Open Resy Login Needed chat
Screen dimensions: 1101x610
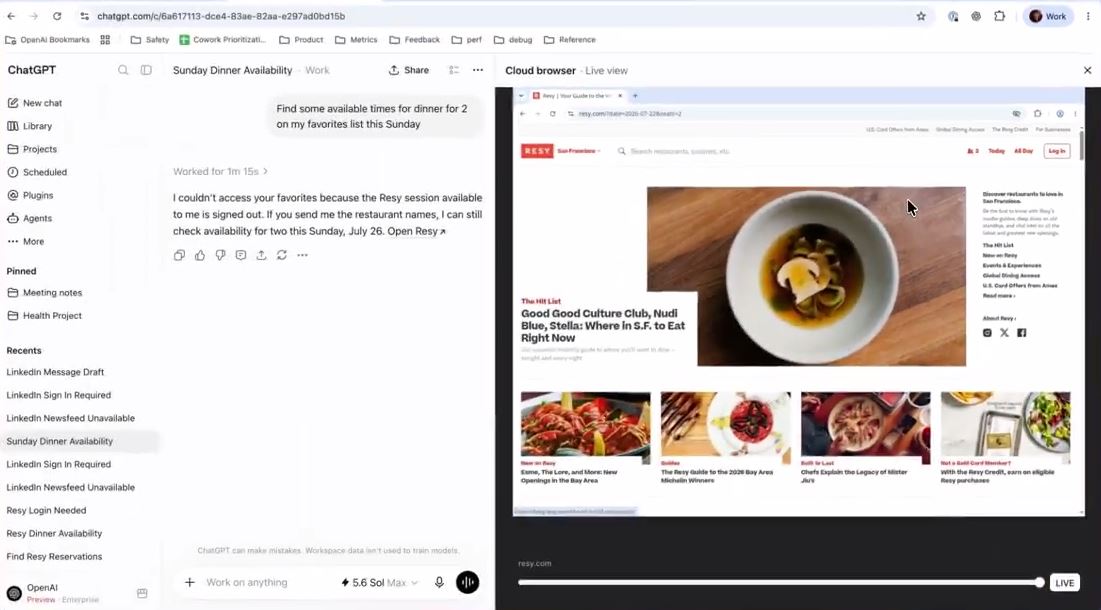click(x=46, y=510)
